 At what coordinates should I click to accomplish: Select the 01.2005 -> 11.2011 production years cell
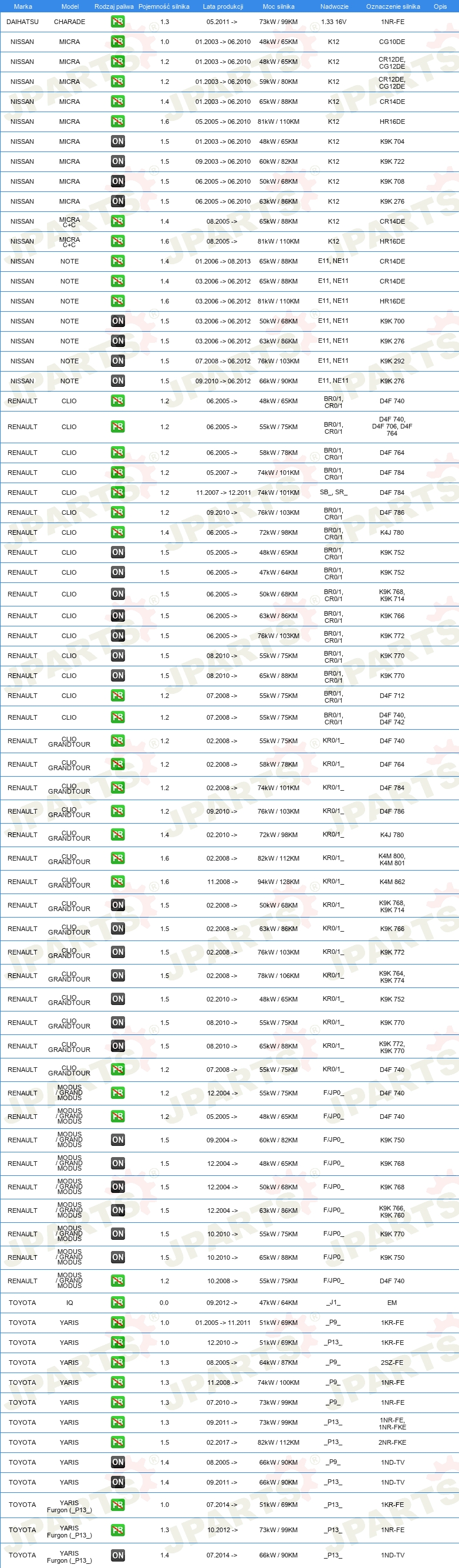(x=223, y=1323)
